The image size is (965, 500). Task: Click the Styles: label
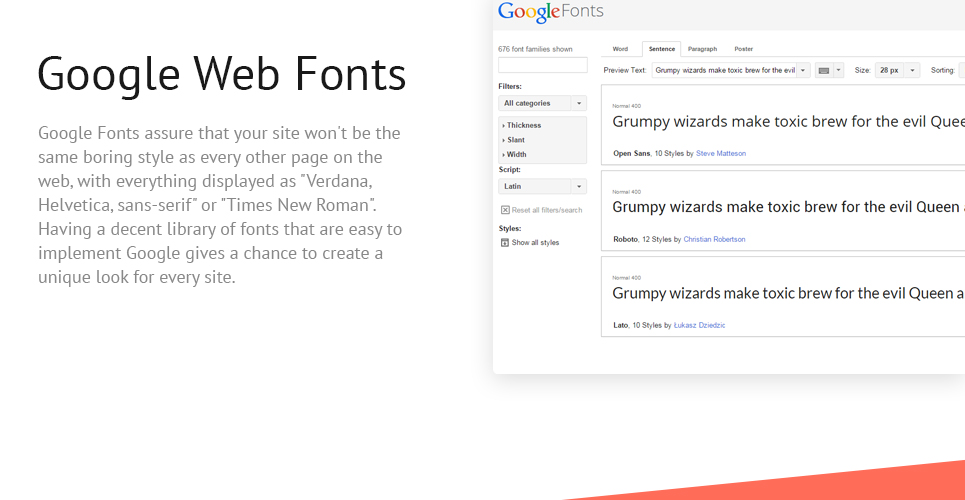pyautogui.click(x=509, y=228)
